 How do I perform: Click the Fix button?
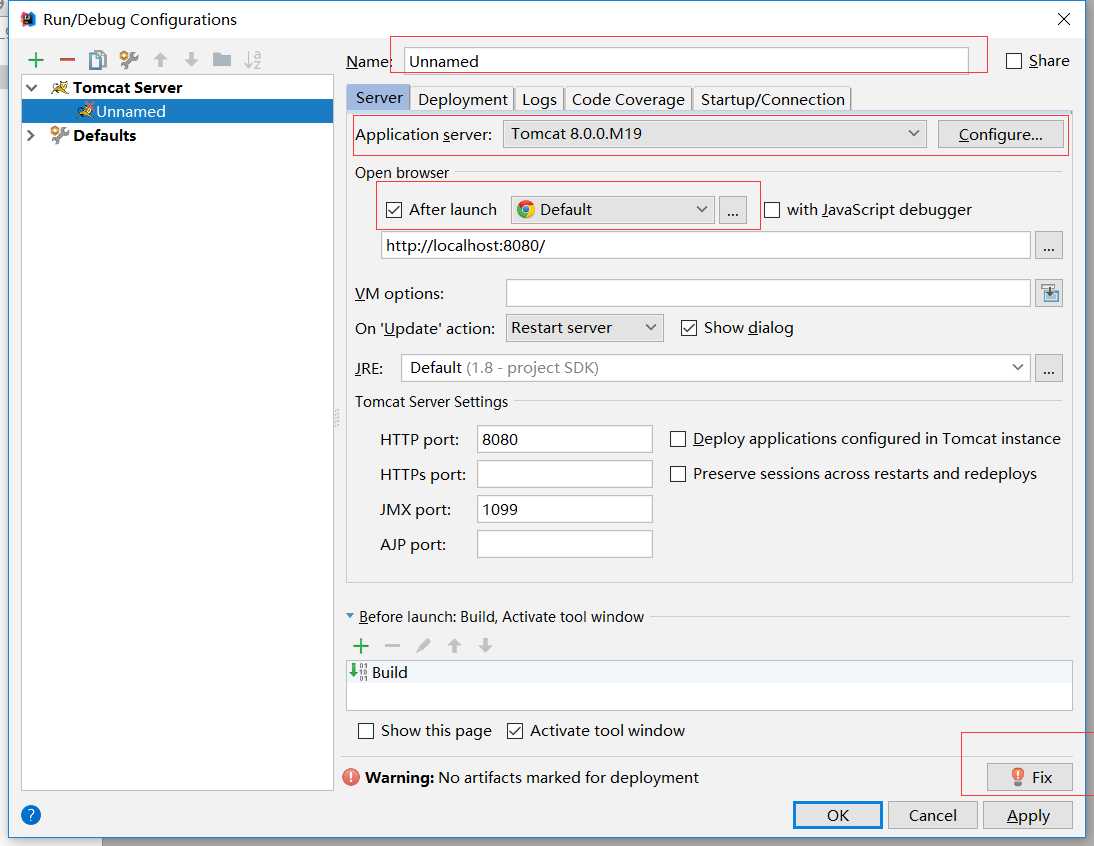point(1030,777)
